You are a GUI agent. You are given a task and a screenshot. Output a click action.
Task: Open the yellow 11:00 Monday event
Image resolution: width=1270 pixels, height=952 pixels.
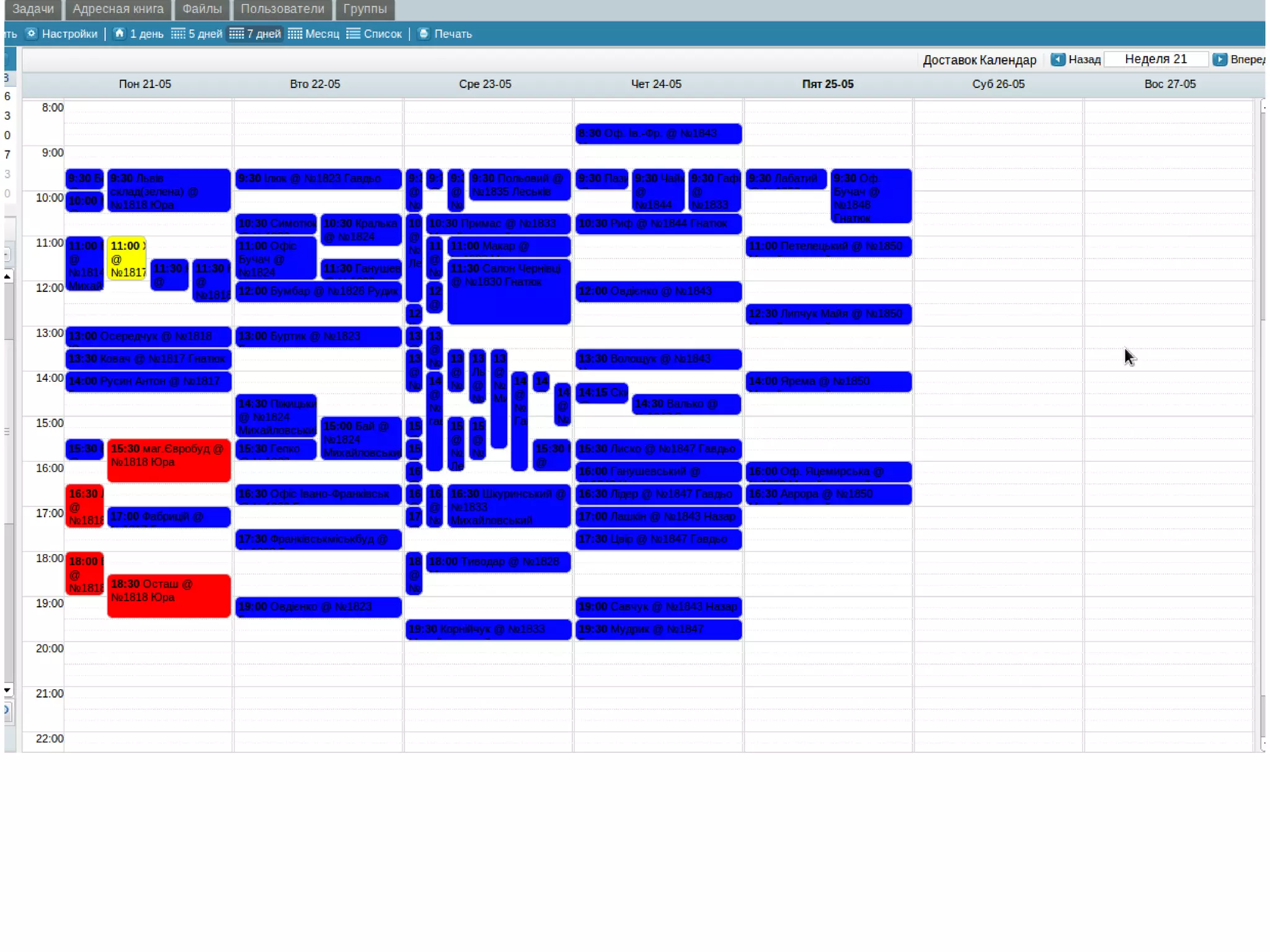click(x=127, y=257)
